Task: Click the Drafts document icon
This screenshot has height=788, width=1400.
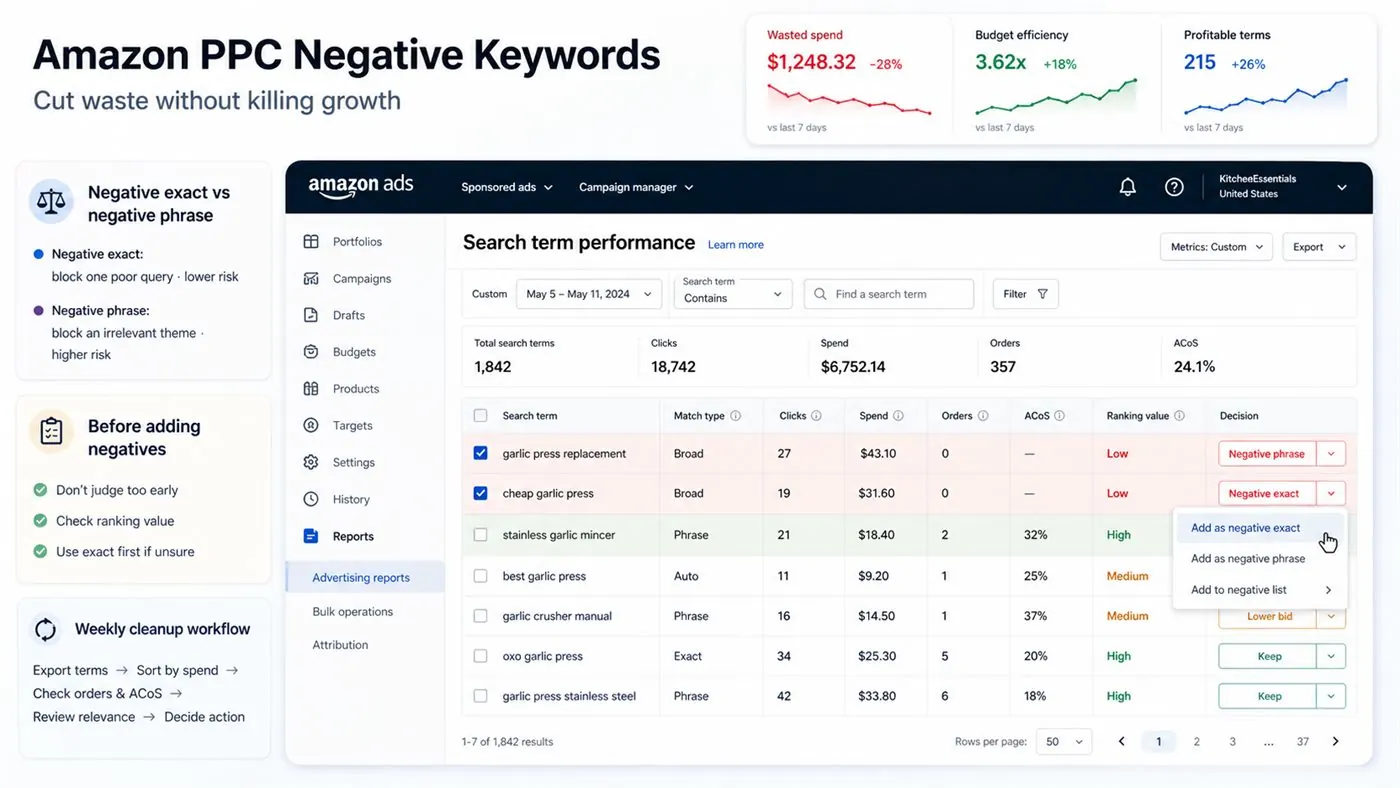Action: coord(311,315)
